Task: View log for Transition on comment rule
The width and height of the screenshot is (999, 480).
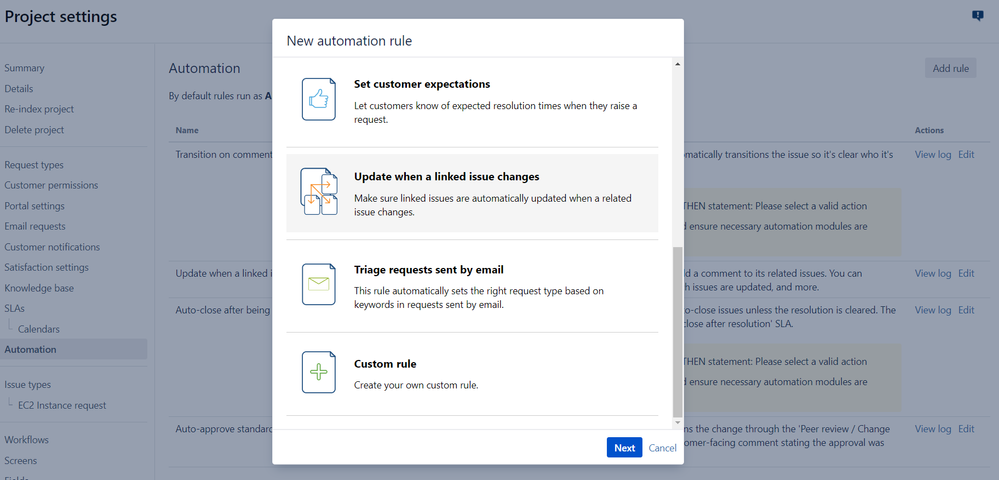Action: 933,154
